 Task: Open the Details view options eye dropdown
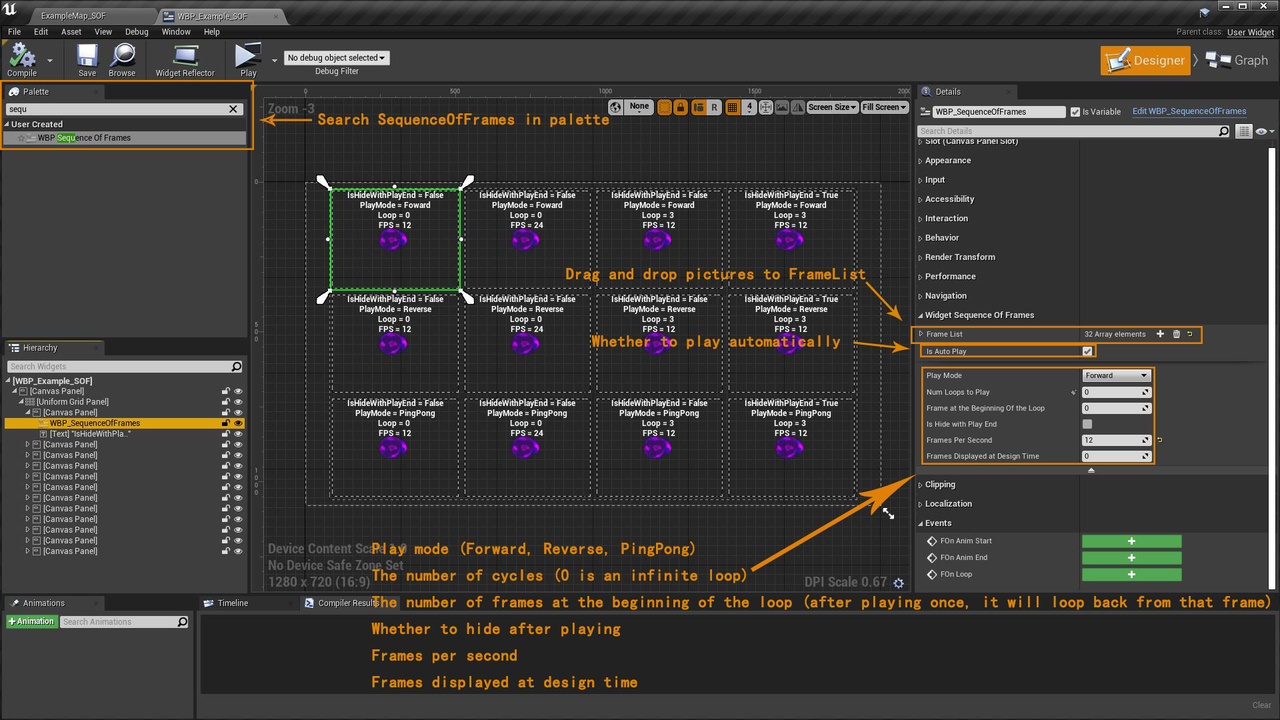pos(1264,131)
